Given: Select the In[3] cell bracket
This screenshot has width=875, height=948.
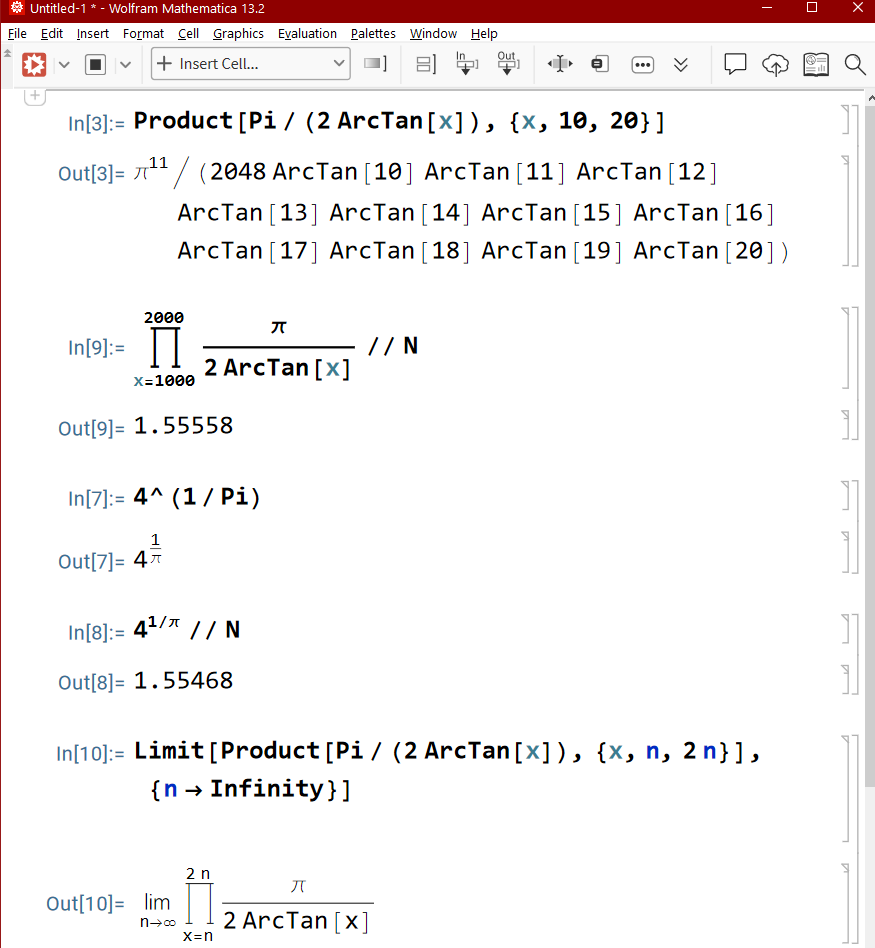Looking at the screenshot, I should pyautogui.click(x=845, y=119).
